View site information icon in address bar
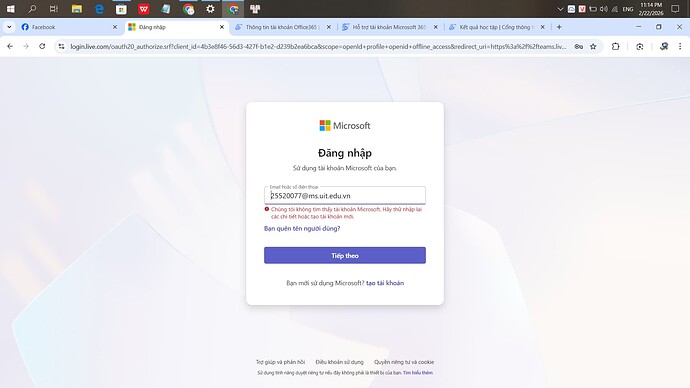The width and height of the screenshot is (690, 388). [61, 46]
